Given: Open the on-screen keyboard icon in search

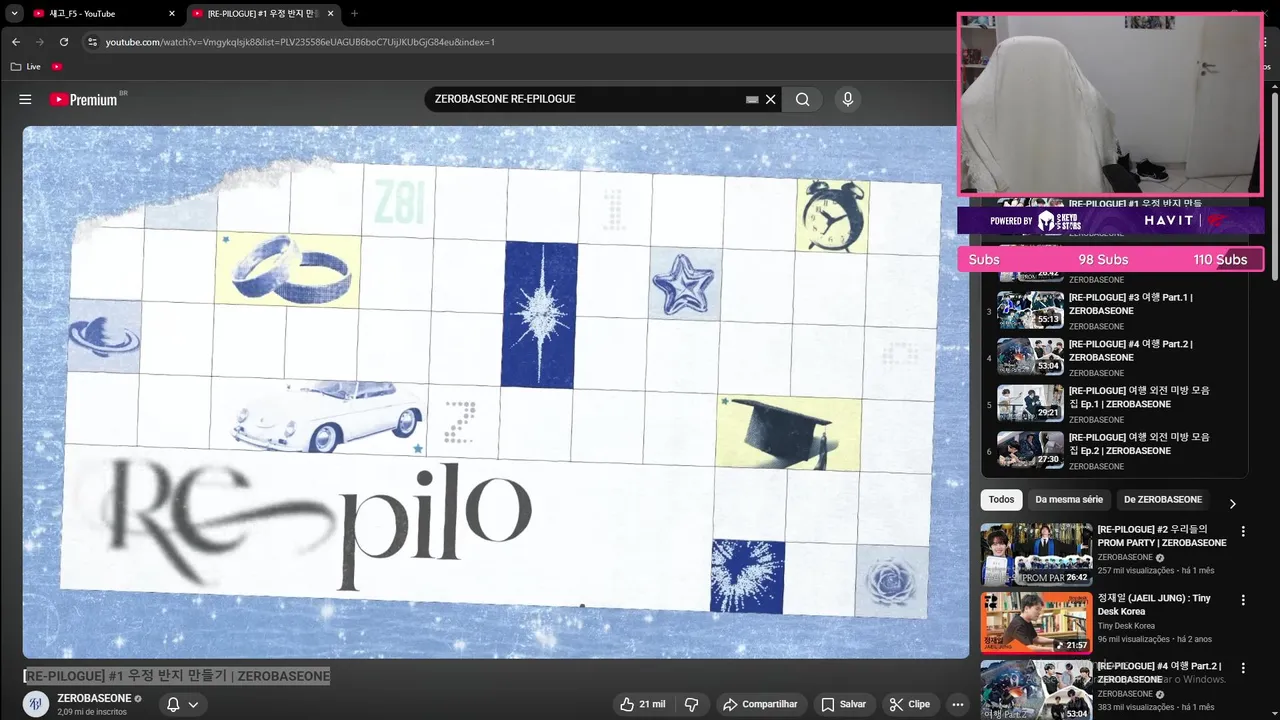Looking at the screenshot, I should (x=752, y=100).
